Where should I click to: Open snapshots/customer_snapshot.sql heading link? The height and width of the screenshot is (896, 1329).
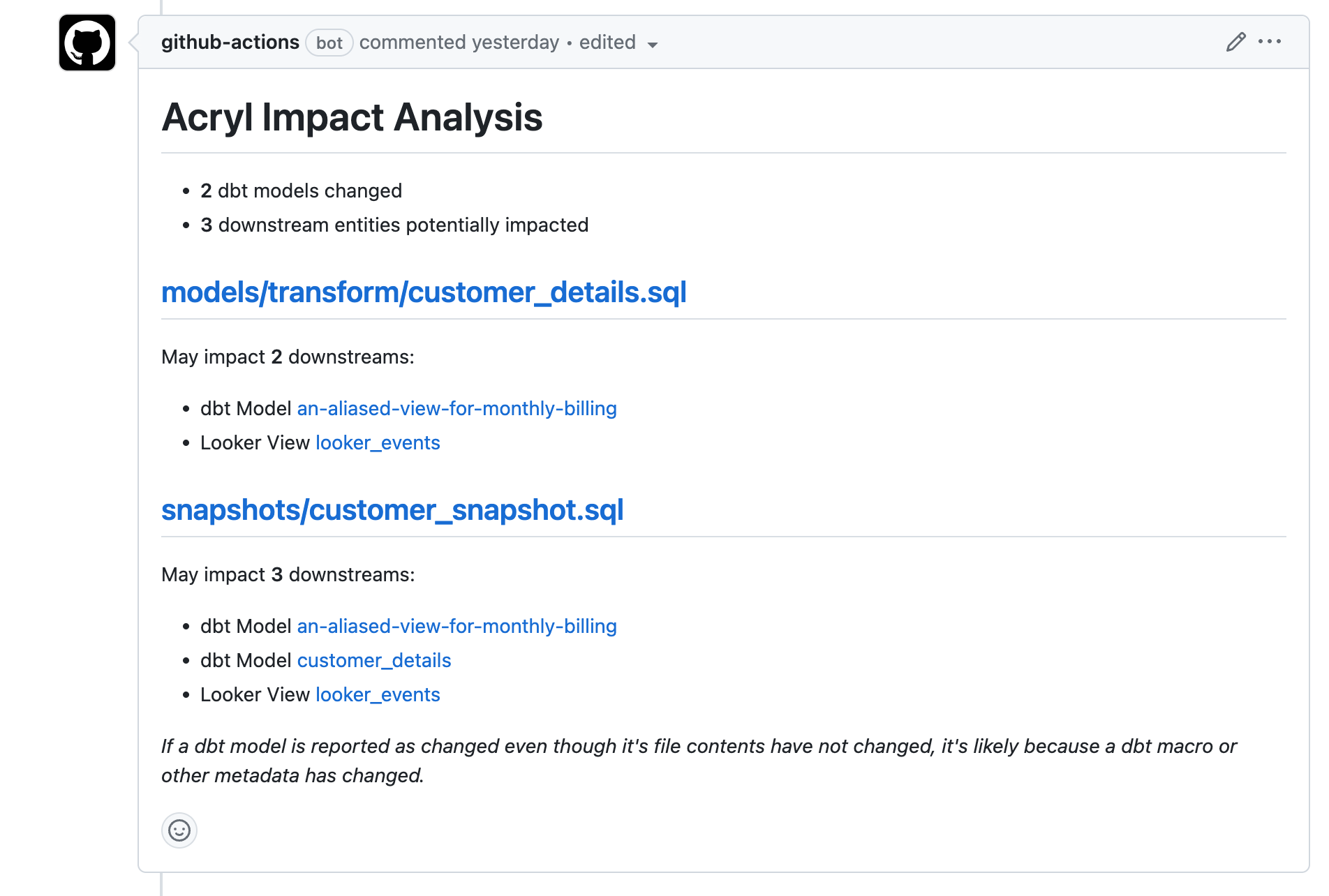pyautogui.click(x=392, y=509)
